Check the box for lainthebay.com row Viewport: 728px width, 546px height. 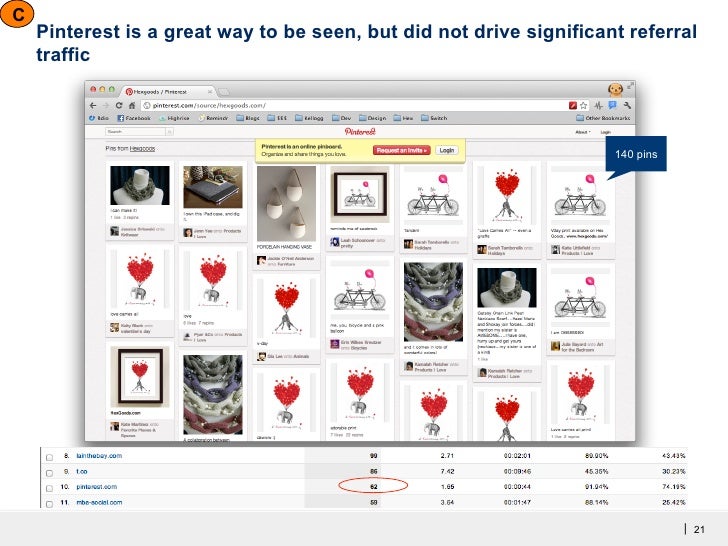[49, 457]
